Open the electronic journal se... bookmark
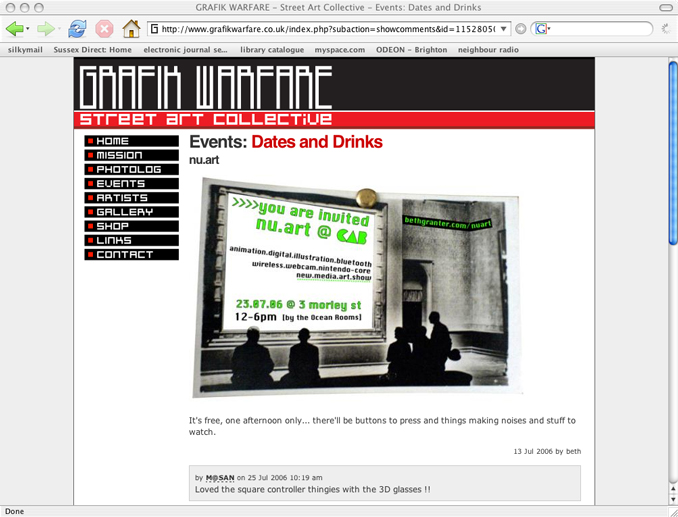Viewport: 678px width, 517px height. [x=185, y=50]
